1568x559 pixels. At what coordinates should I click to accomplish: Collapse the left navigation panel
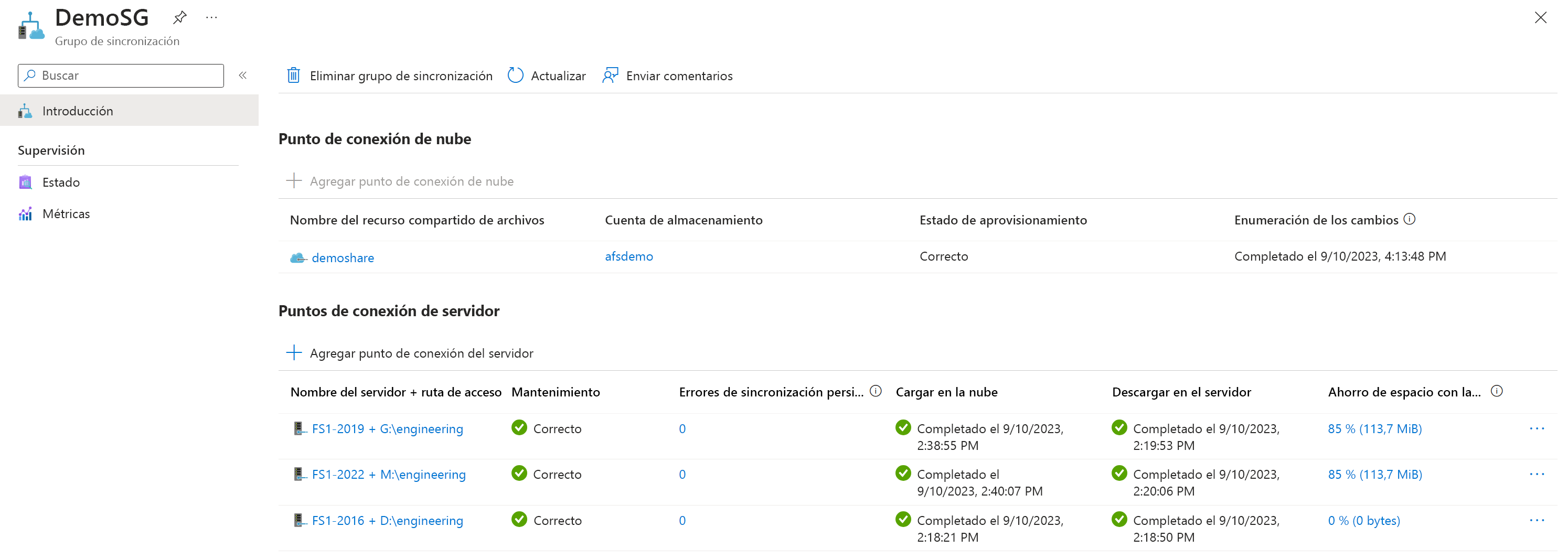[243, 76]
